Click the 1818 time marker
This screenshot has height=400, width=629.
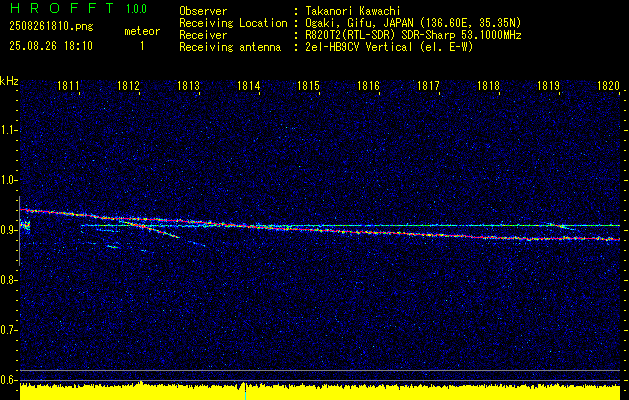(x=489, y=86)
